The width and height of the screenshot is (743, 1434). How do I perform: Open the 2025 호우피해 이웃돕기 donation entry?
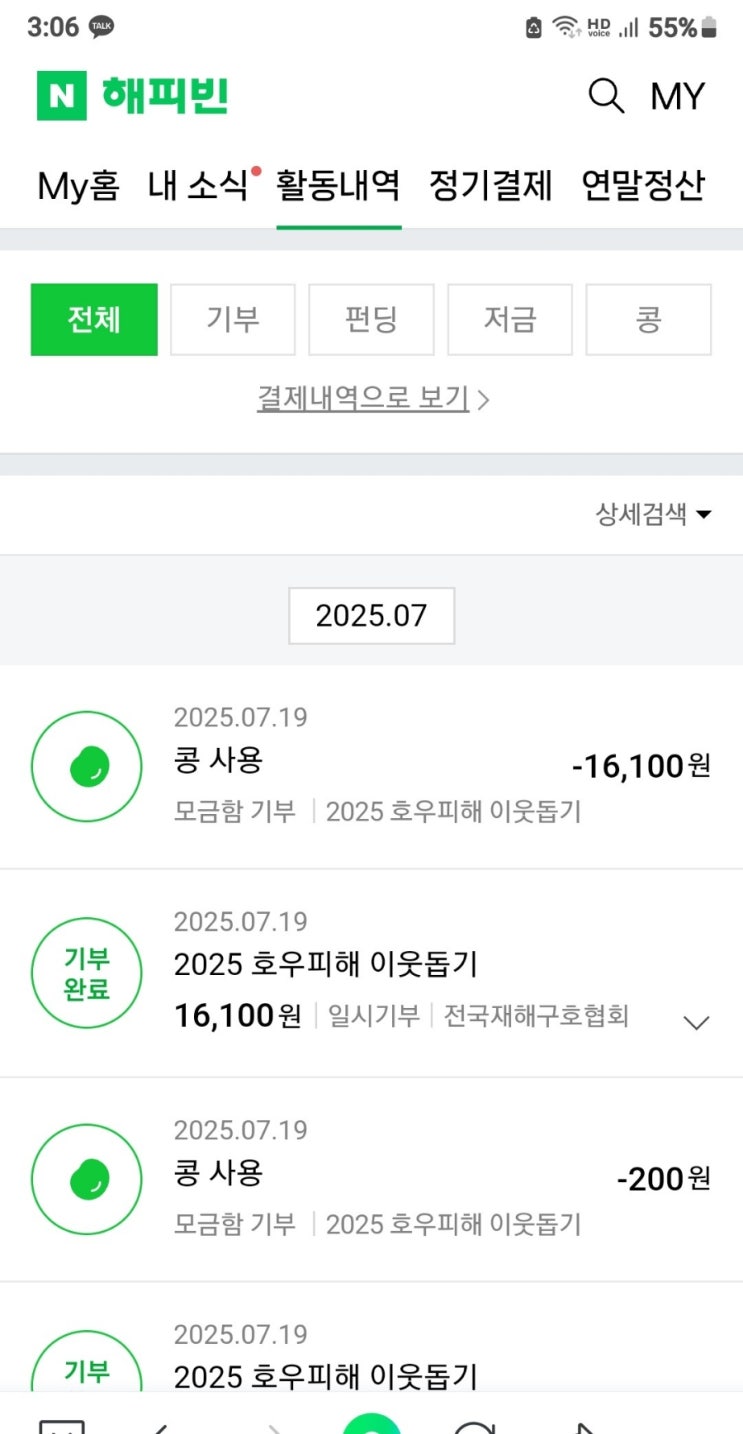(326, 965)
